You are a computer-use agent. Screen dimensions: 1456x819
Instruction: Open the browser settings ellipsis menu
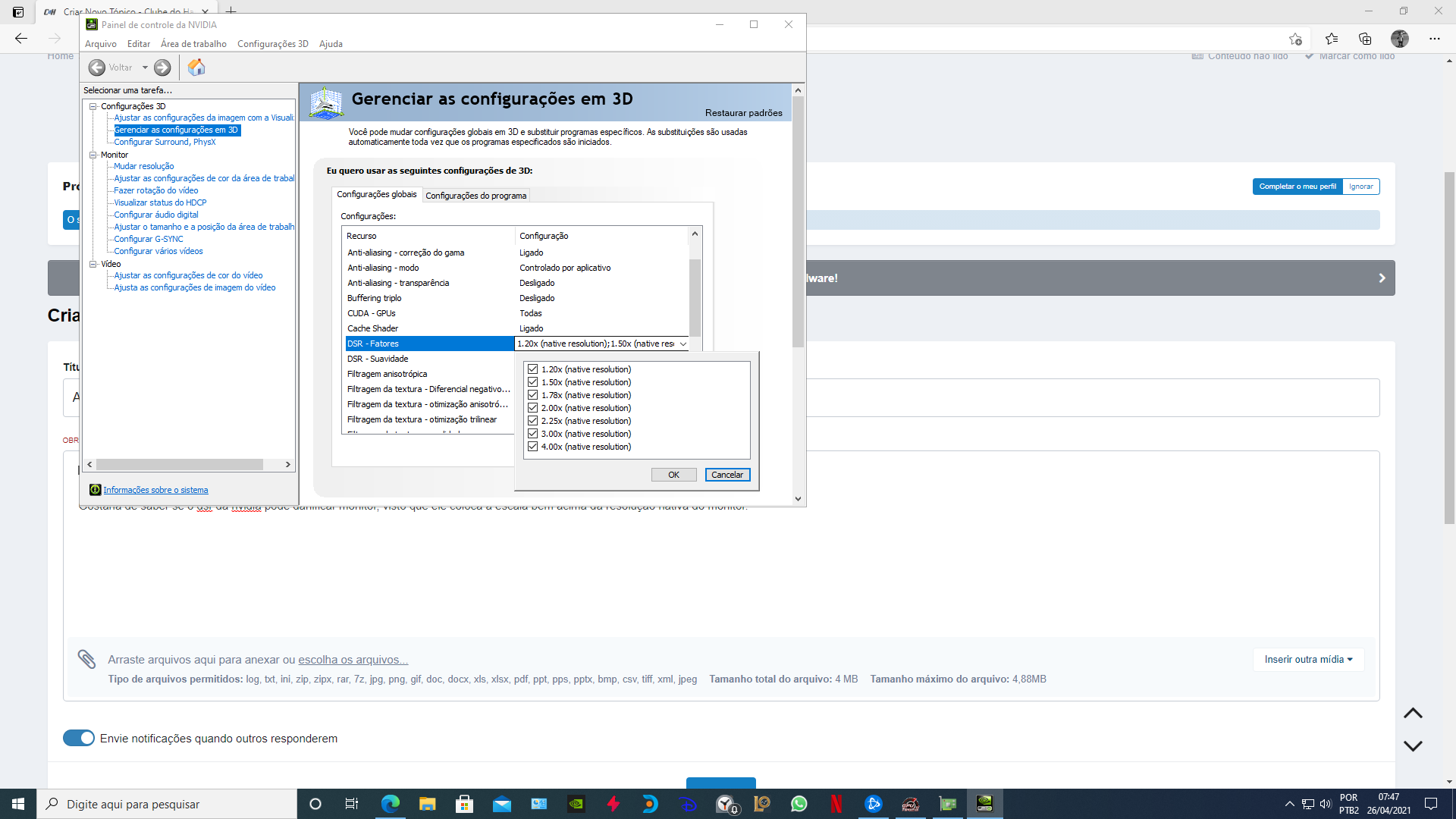point(1434,39)
